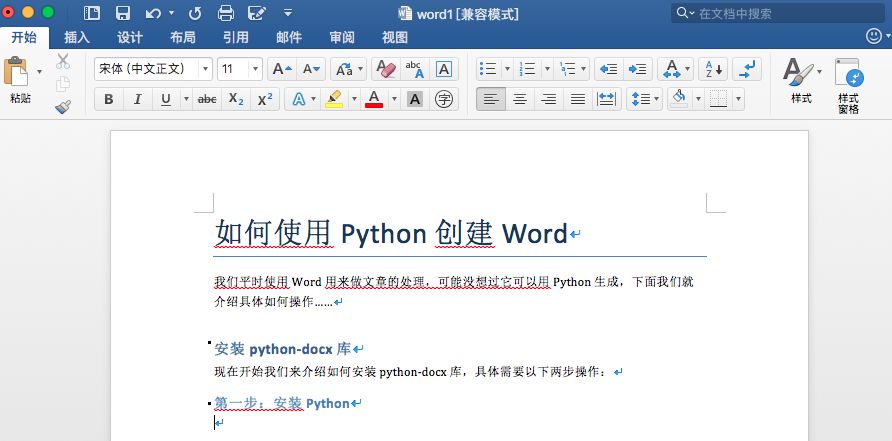Open the Styles Pane (样式窗格)

(848, 85)
